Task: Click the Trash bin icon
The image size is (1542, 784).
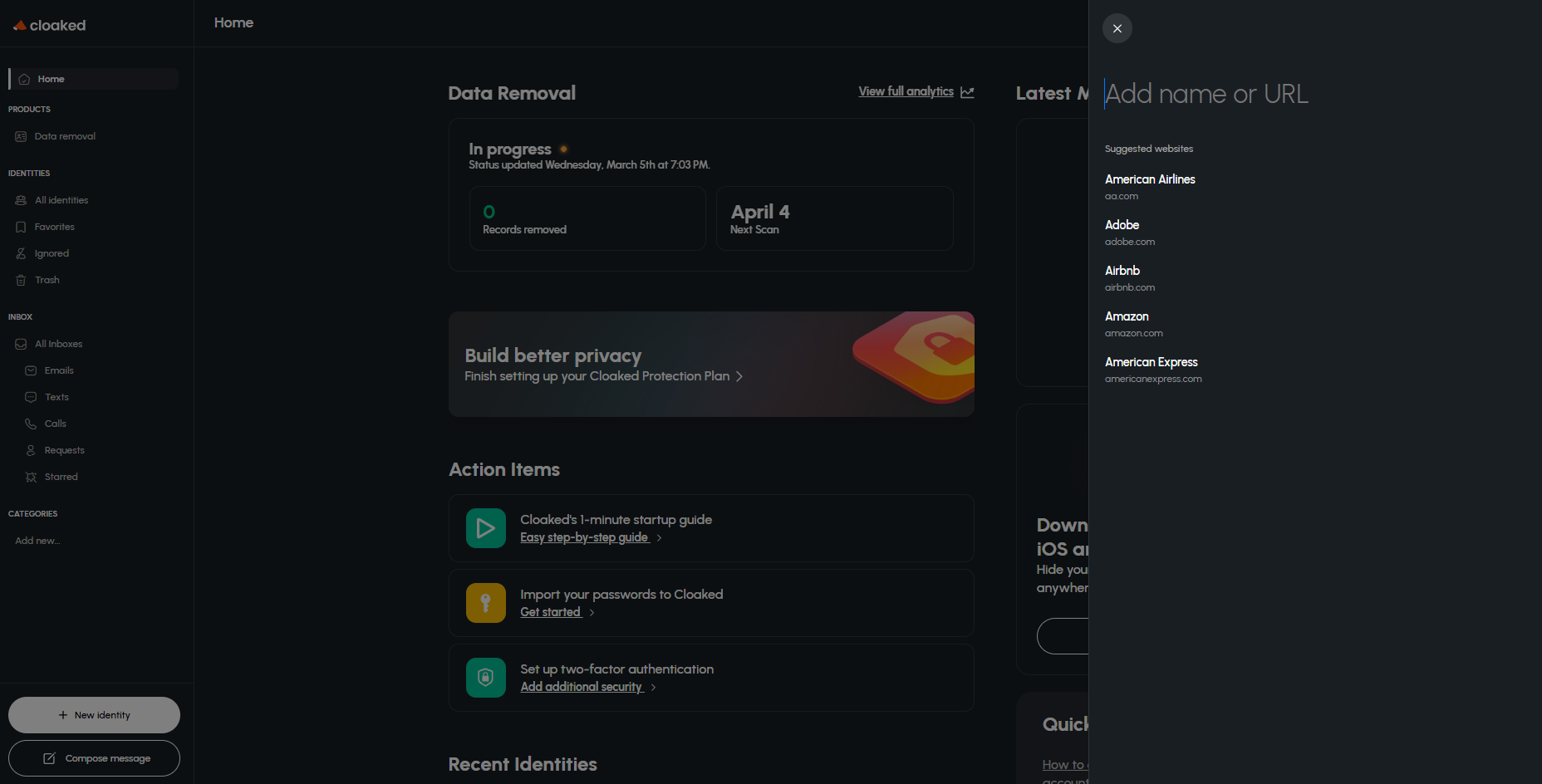Action: pos(21,280)
